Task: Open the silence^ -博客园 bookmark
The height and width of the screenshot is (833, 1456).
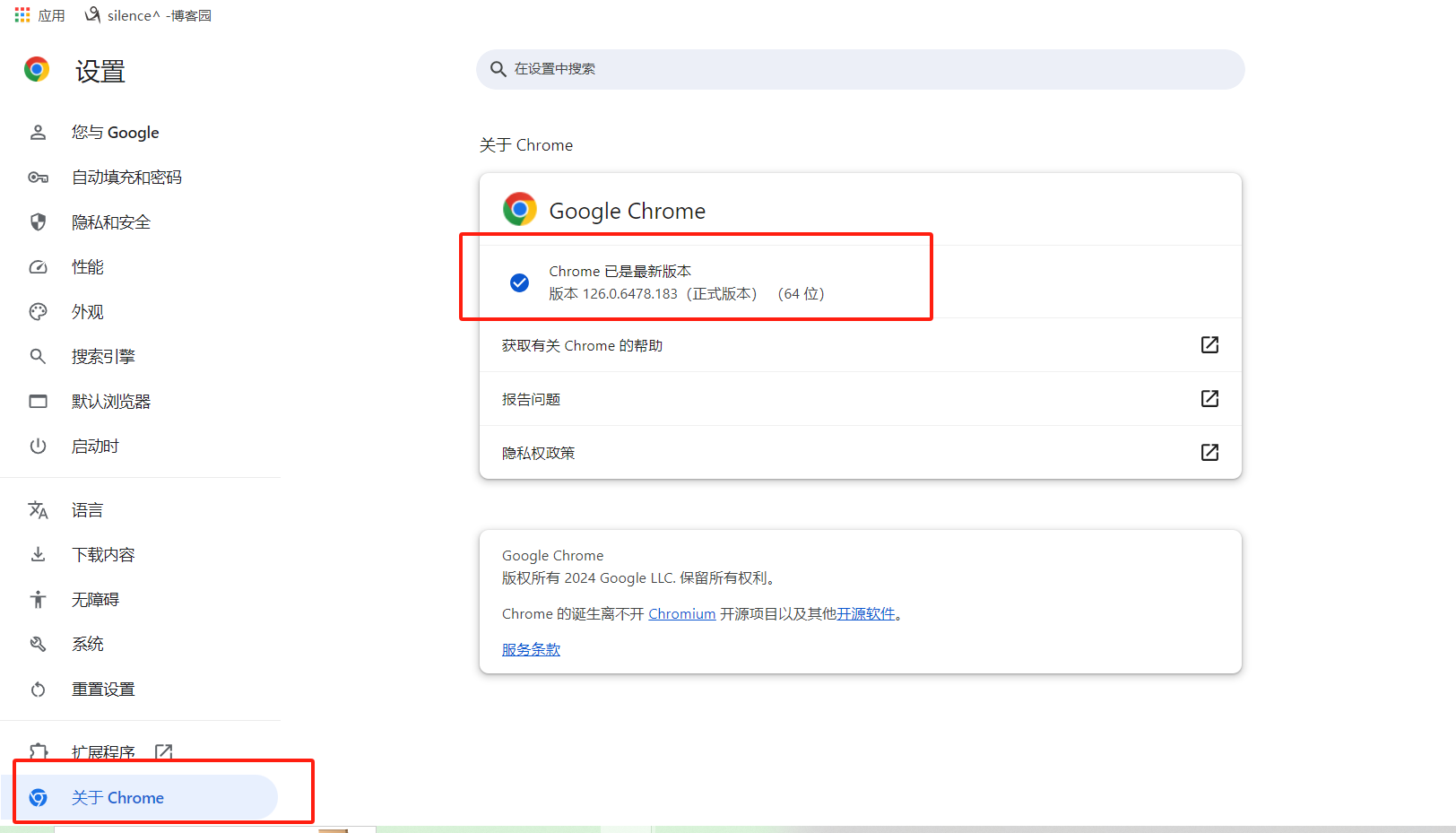Action: coord(148,15)
